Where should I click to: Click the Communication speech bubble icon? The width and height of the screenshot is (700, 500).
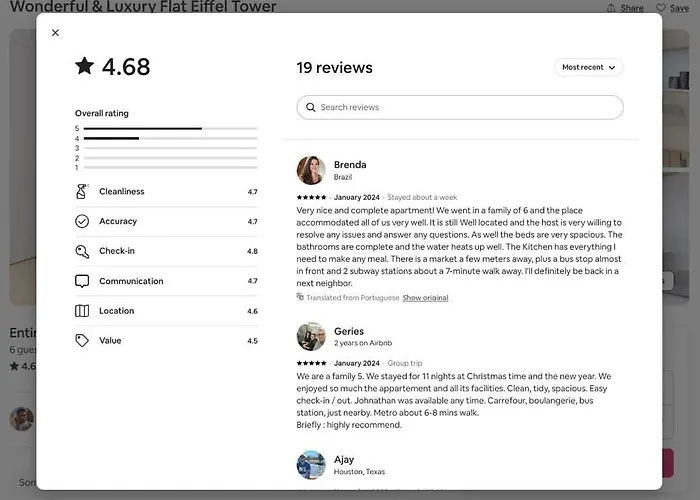(x=82, y=281)
